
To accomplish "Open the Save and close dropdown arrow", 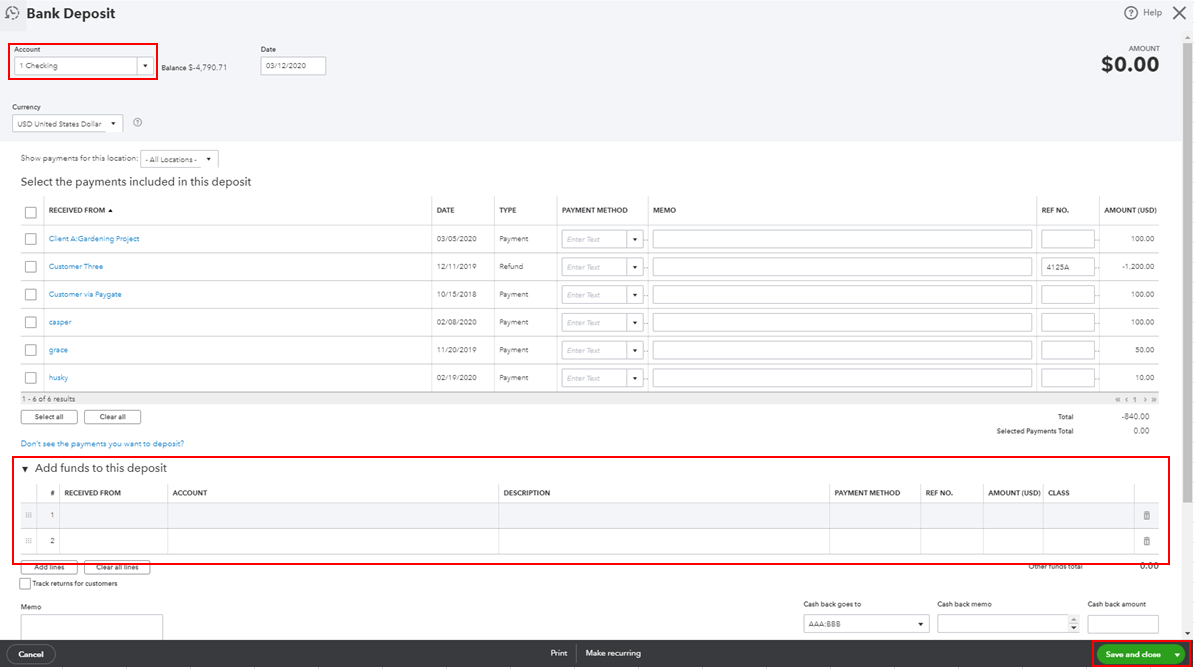I will click(x=1177, y=655).
